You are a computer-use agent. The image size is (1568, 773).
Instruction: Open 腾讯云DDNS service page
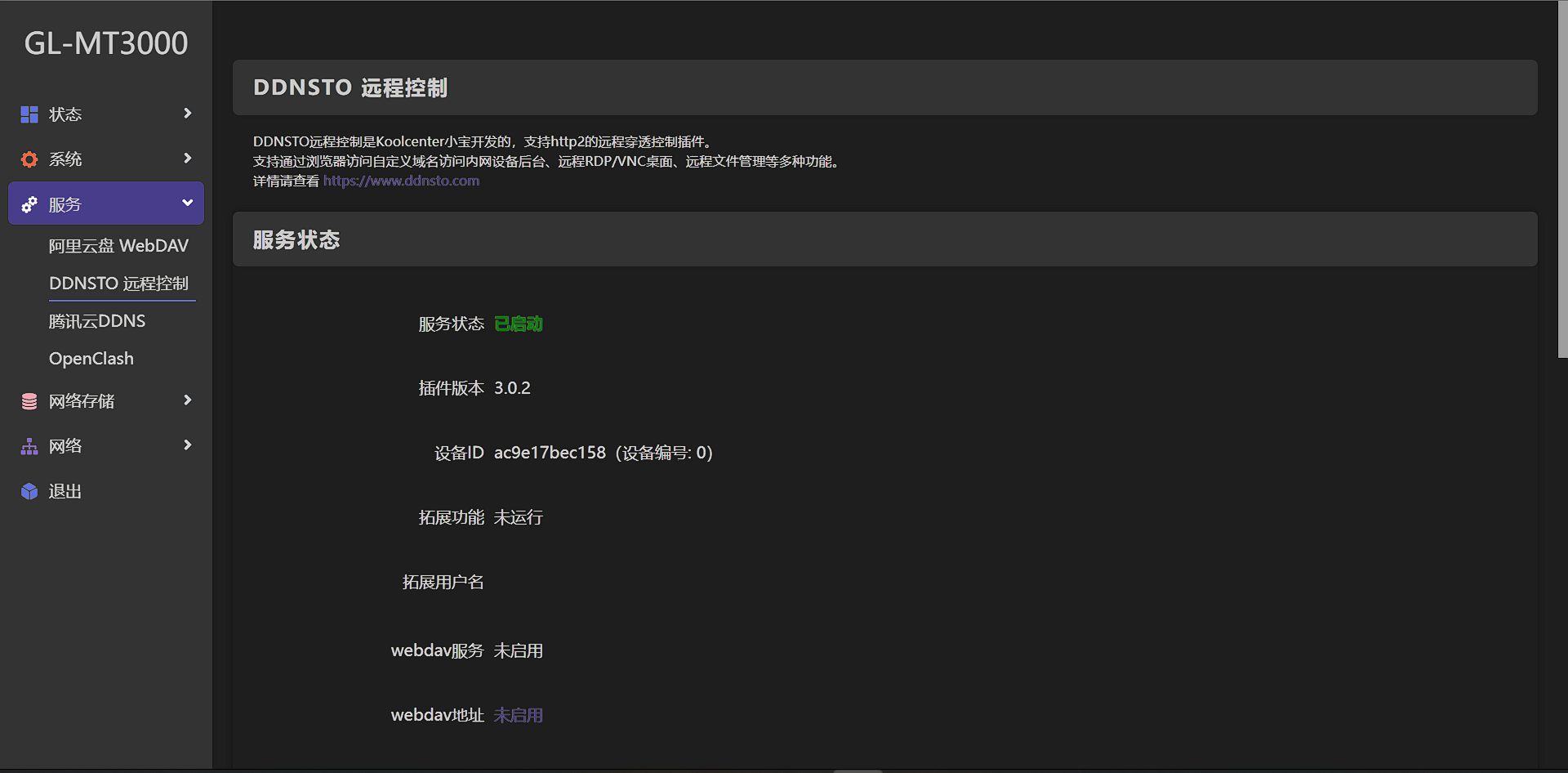coord(97,321)
